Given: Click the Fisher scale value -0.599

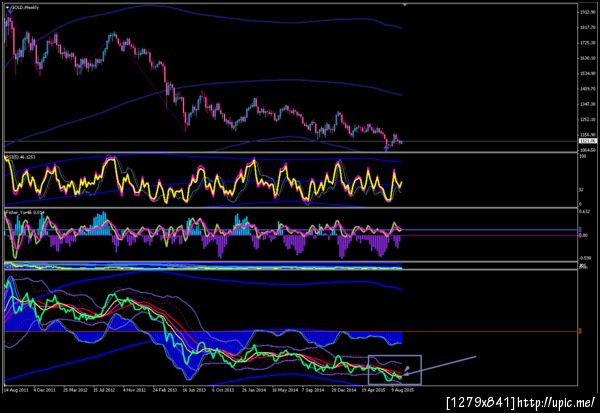Looking at the screenshot, I should 585,258.
